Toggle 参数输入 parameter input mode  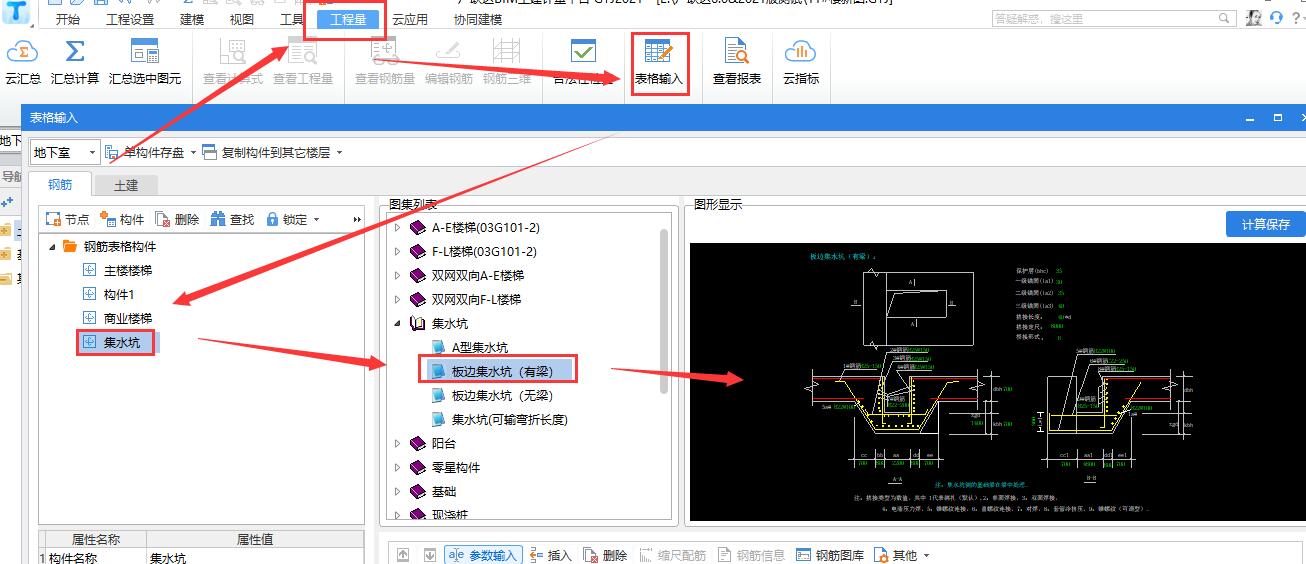[x=483, y=555]
